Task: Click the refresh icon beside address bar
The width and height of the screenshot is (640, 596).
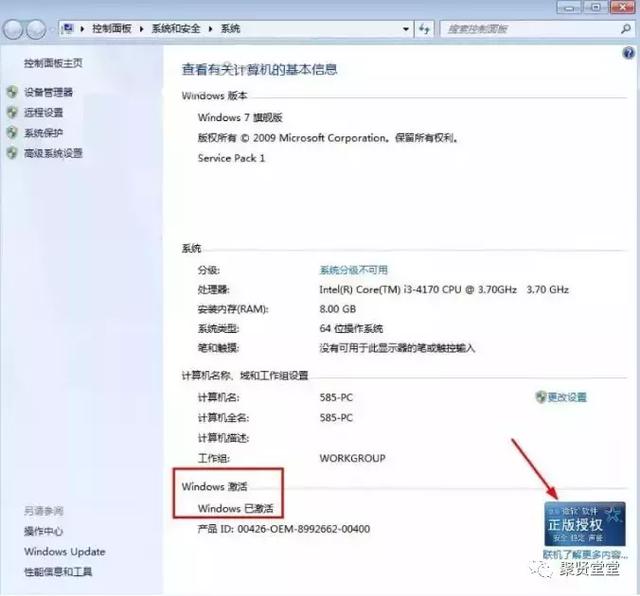Action: pos(424,29)
